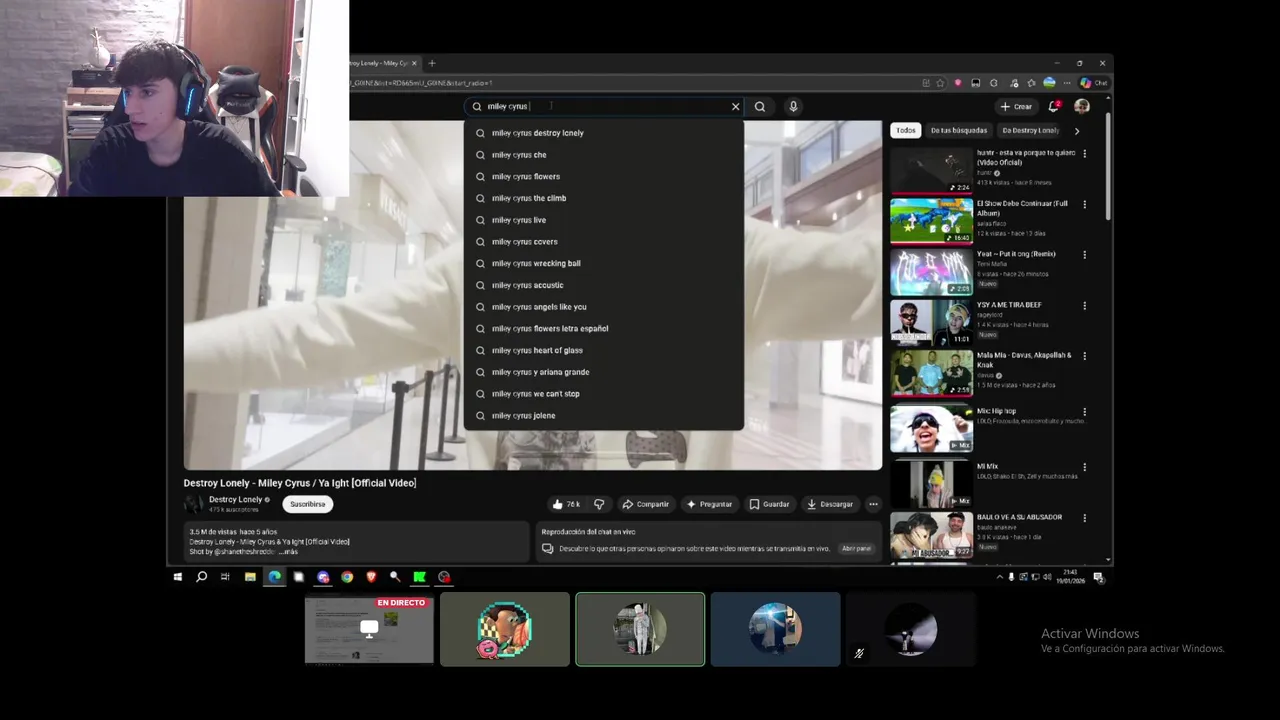Clear the YouTube search box with X

[735, 106]
